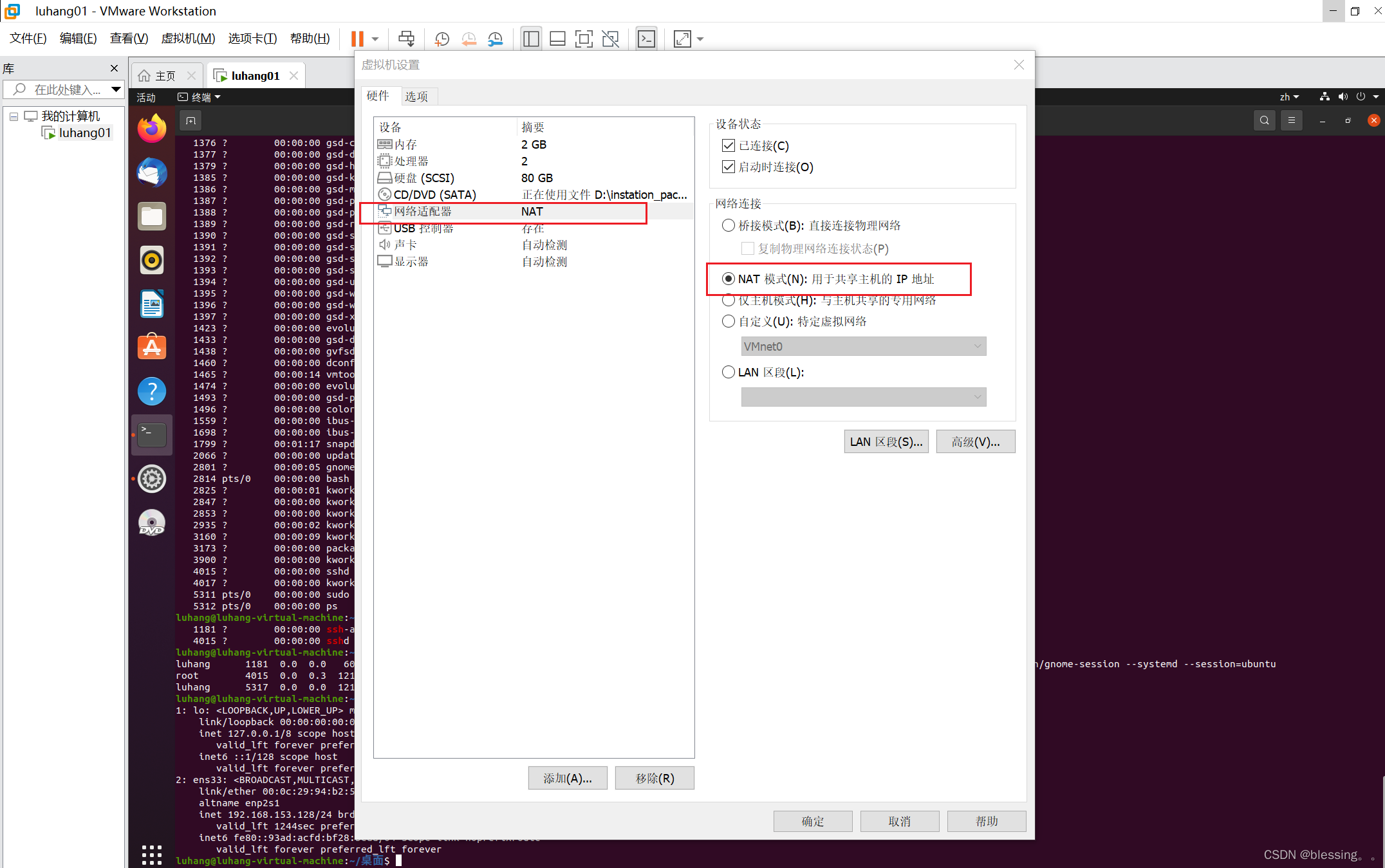
Task: Click the volume icon in Ubuntu's top bar
Action: (x=1343, y=97)
